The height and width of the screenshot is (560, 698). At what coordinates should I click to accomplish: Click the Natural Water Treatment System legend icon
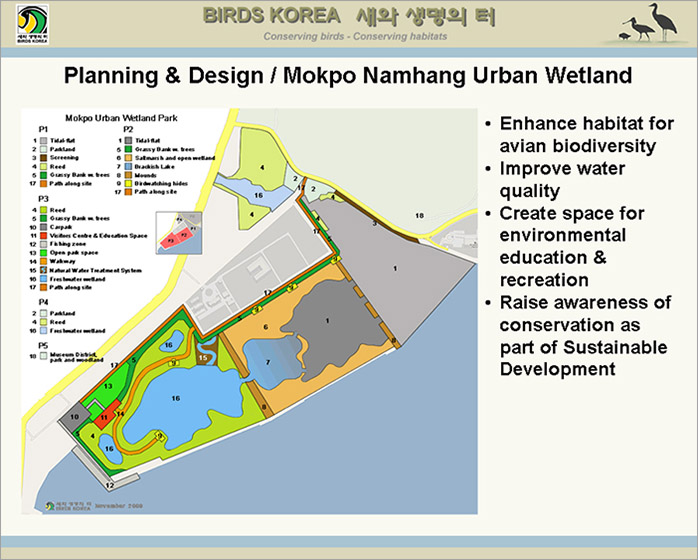[x=43, y=270]
